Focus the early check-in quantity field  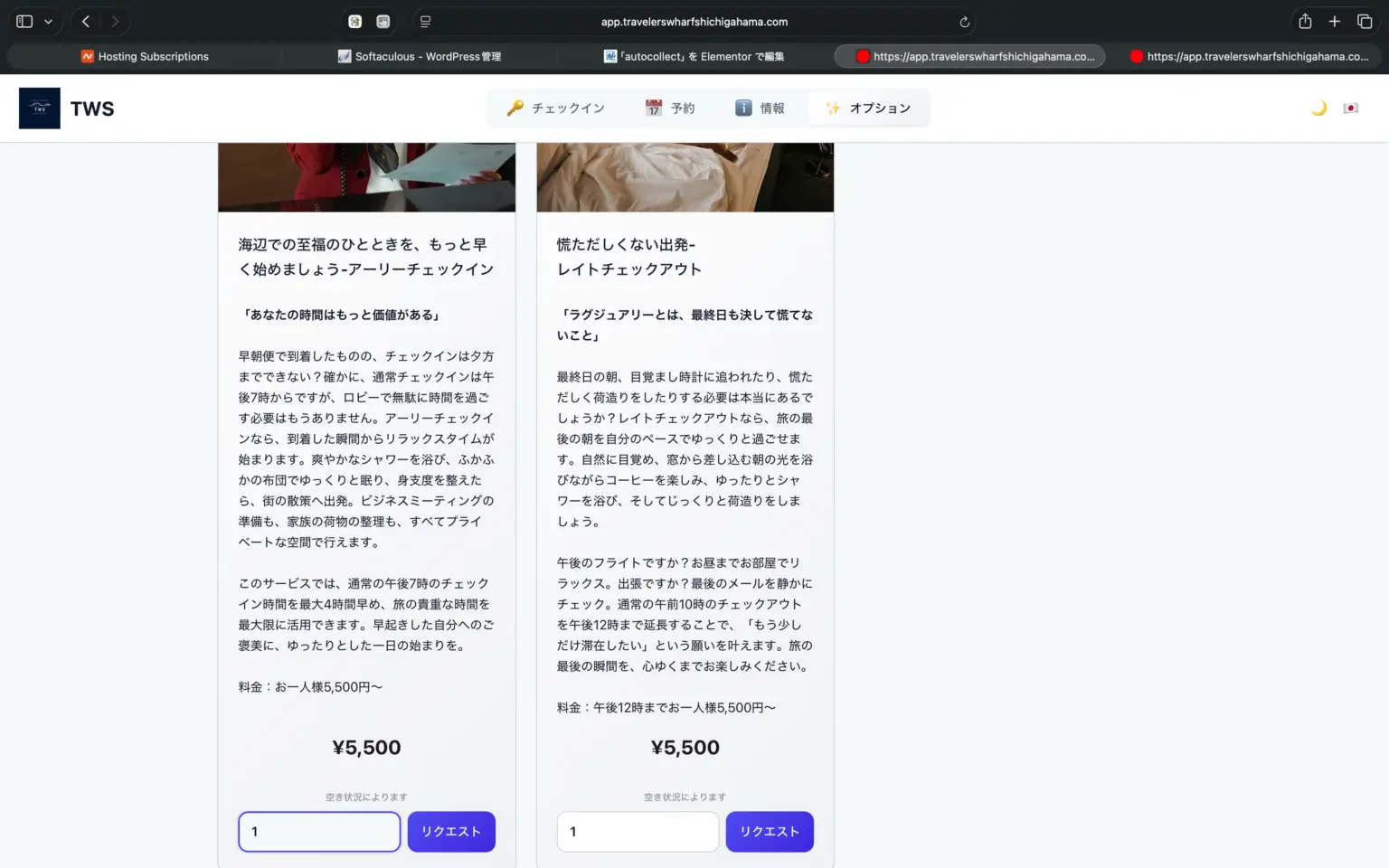tap(319, 832)
